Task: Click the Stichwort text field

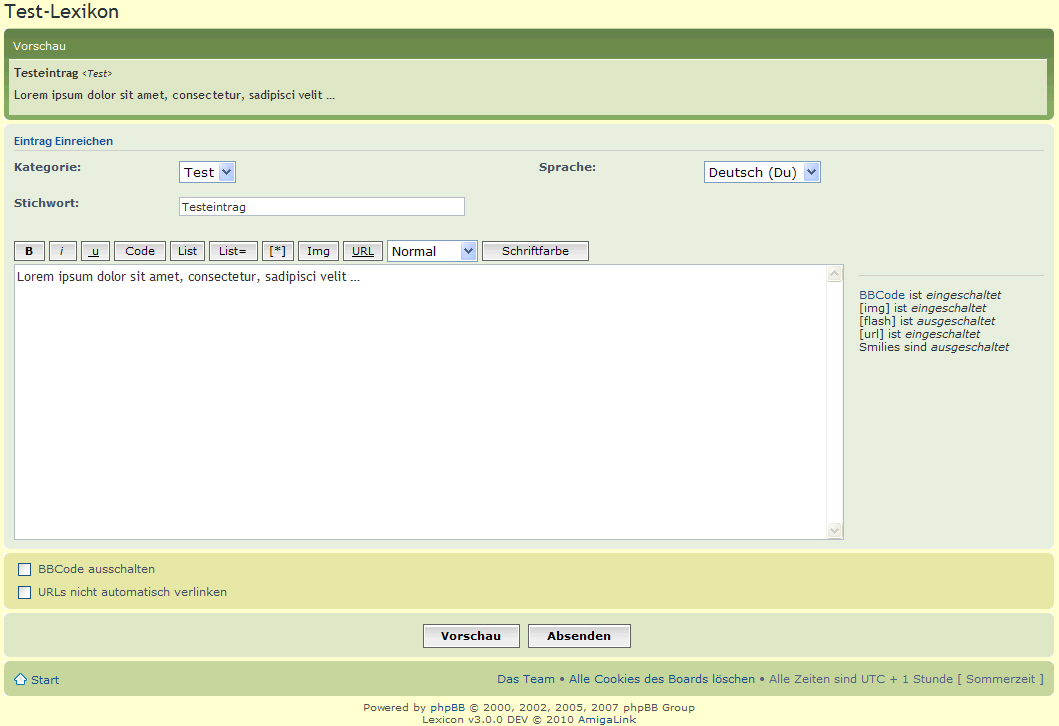Action: (x=321, y=207)
